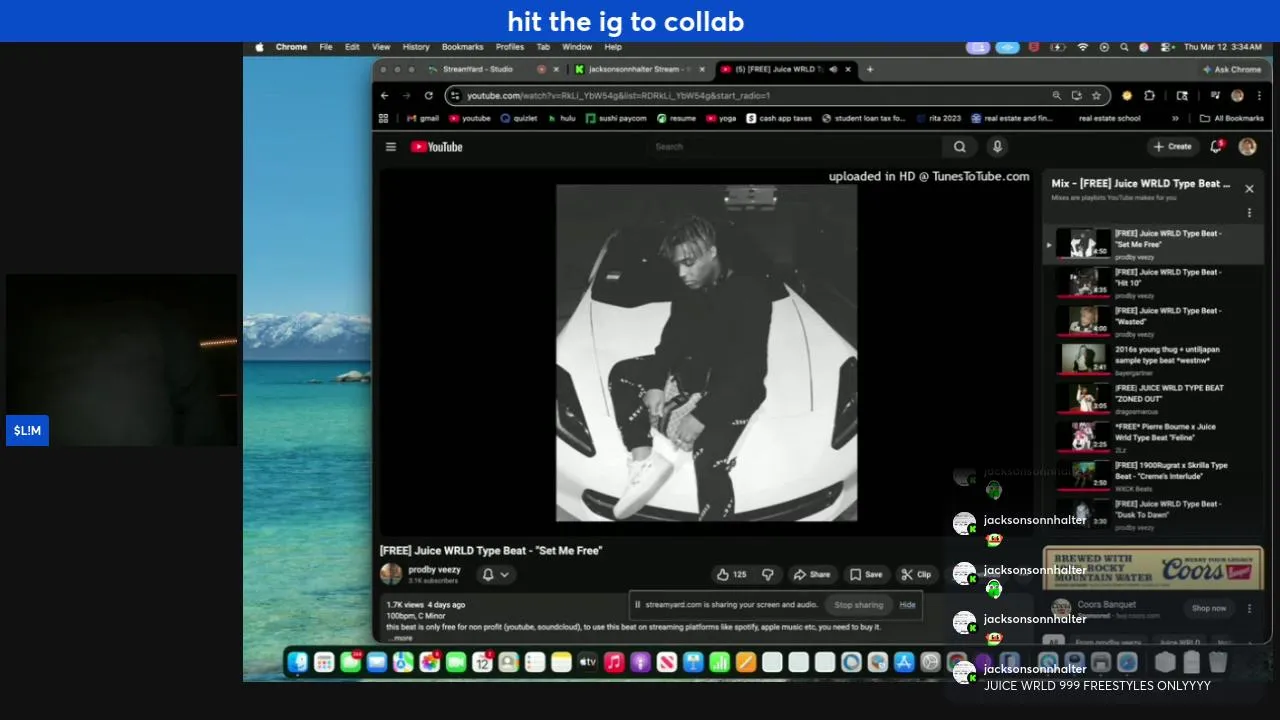
Task: Play "Hit 10" from the Mix list
Action: click(x=1151, y=283)
